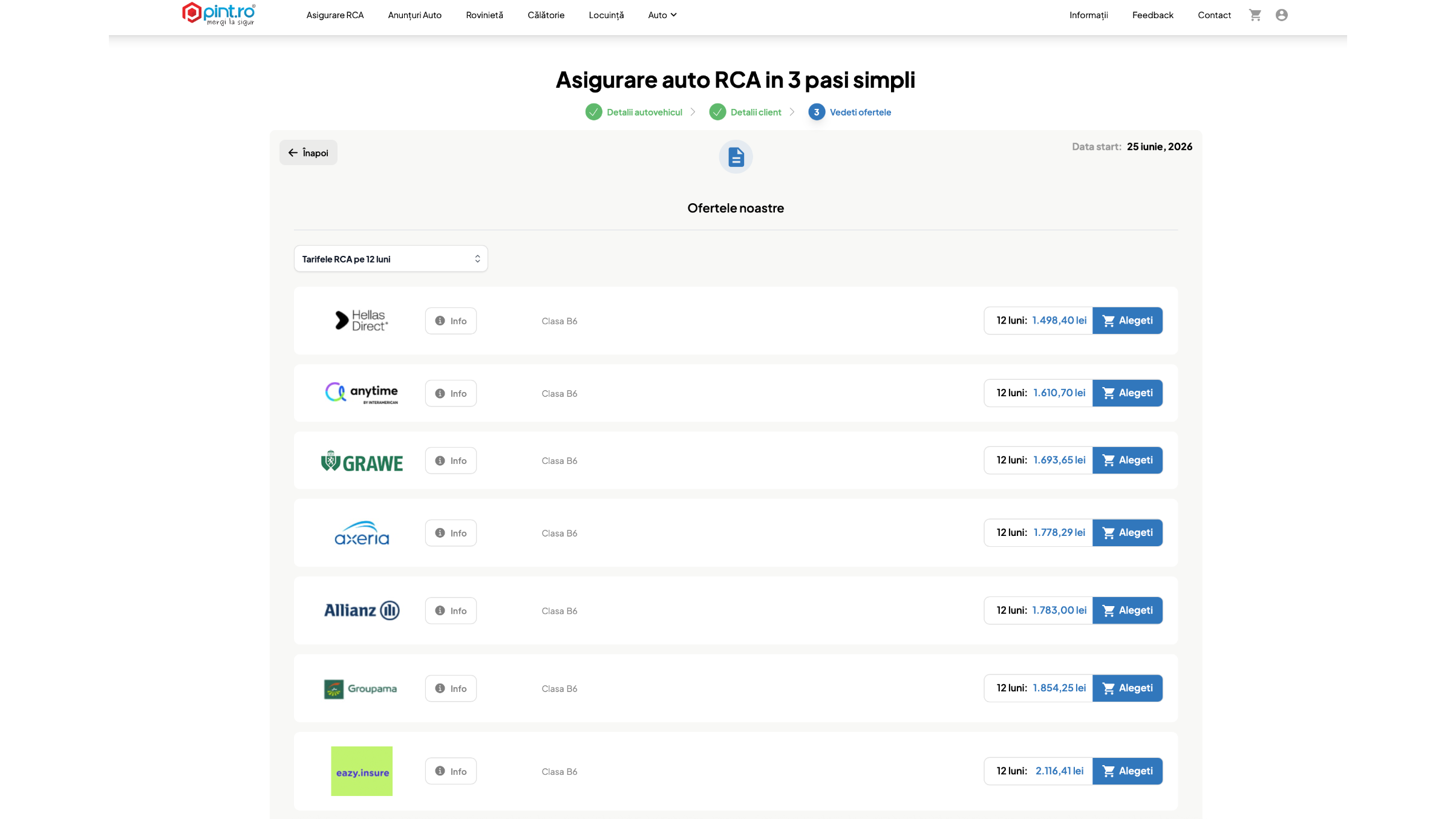1456x819 pixels.
Task: Click the pint.ro logo
Action: click(219, 14)
